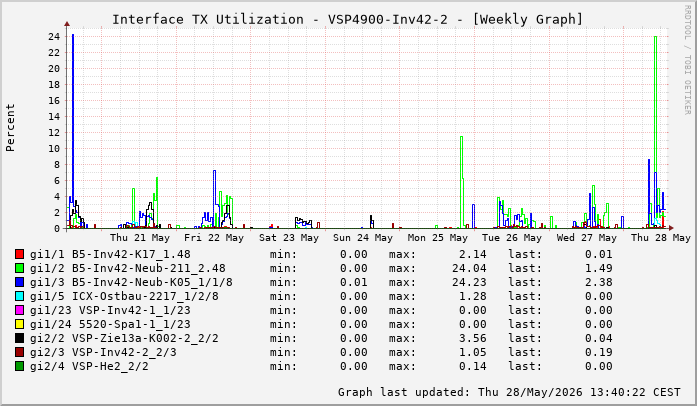697x406 pixels.
Task: Click max value 3.56 for gi2/2
Action: (x=473, y=338)
